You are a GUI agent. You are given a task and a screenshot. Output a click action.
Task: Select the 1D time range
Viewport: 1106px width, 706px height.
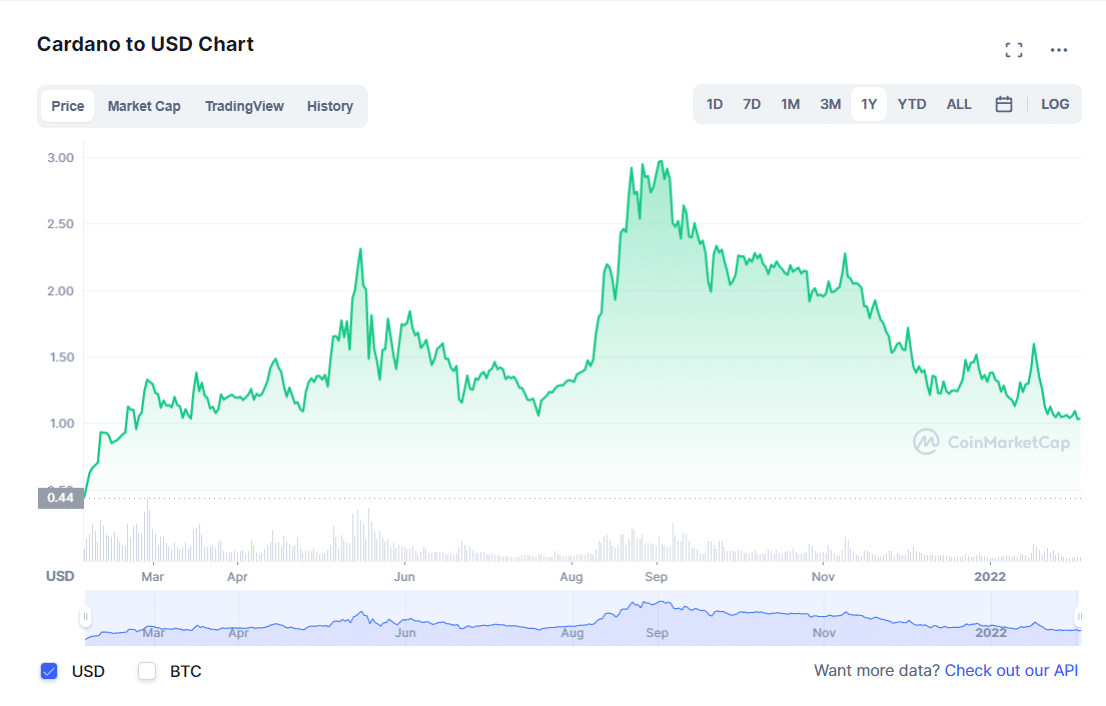coord(715,104)
